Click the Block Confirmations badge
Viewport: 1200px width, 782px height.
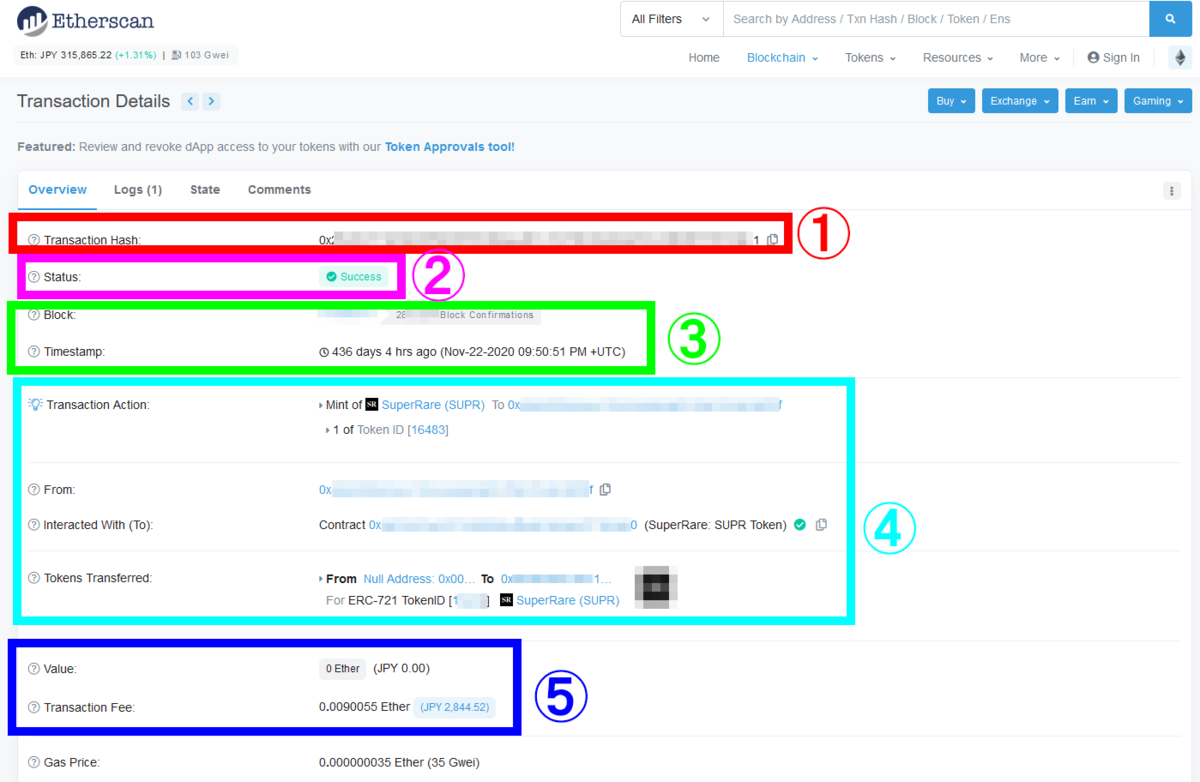463,315
